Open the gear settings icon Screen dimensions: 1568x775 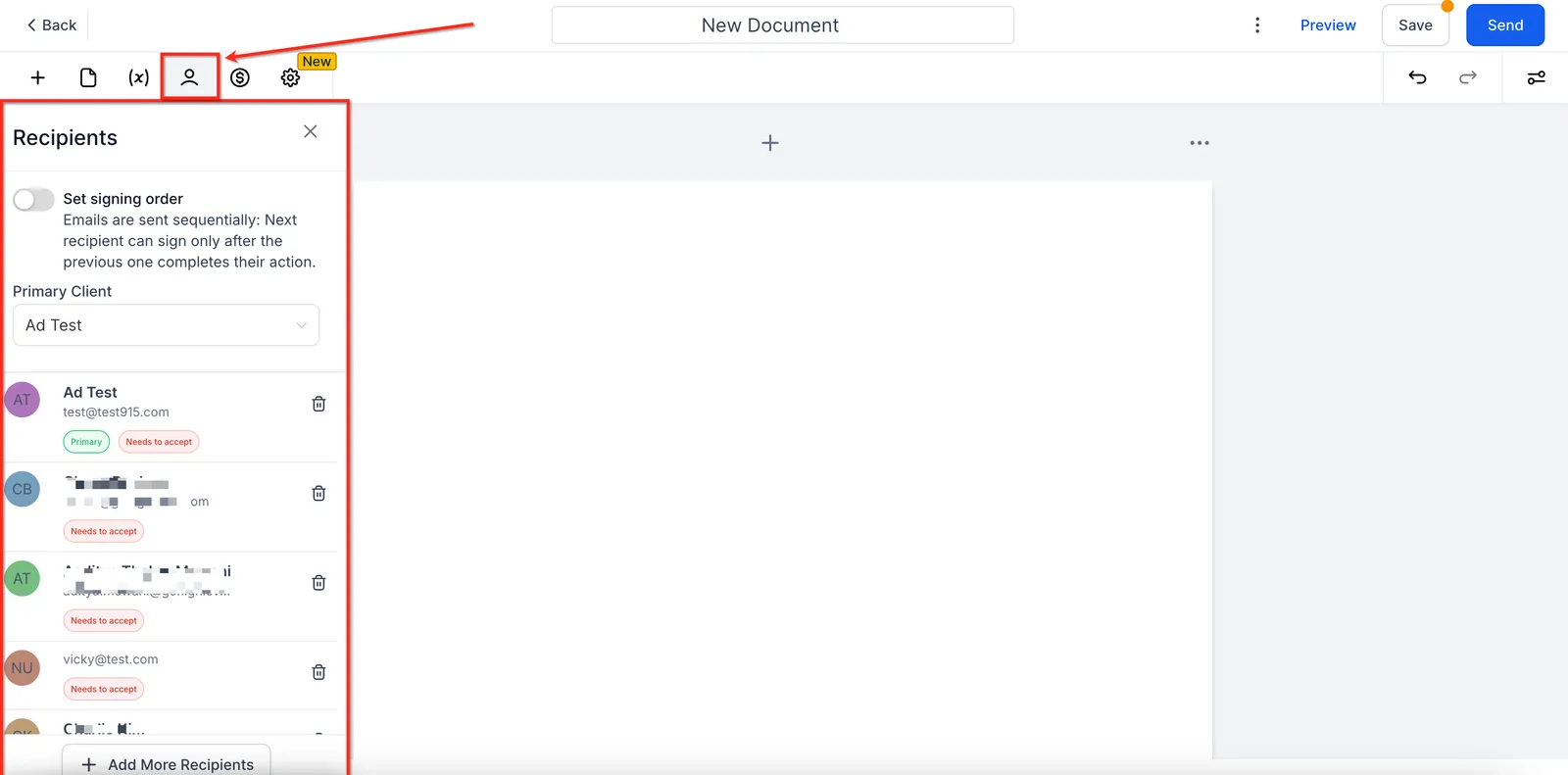pos(290,77)
